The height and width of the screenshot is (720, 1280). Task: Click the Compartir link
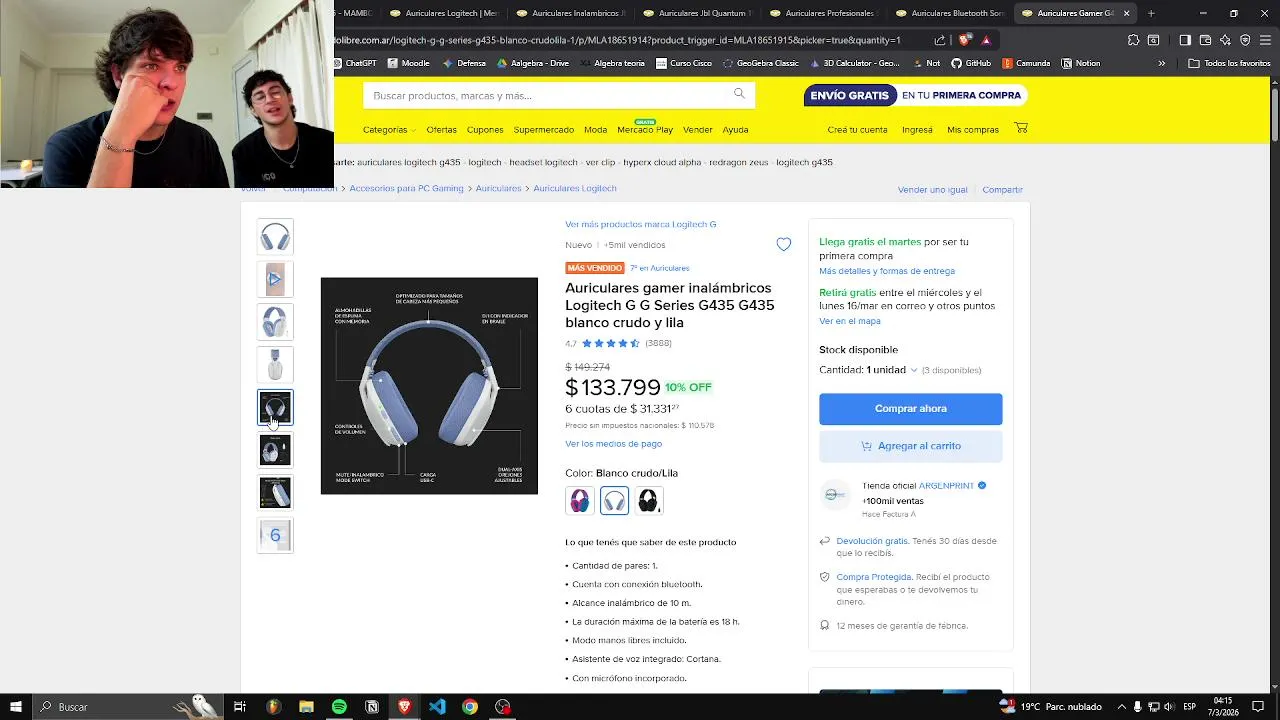tap(1002, 190)
